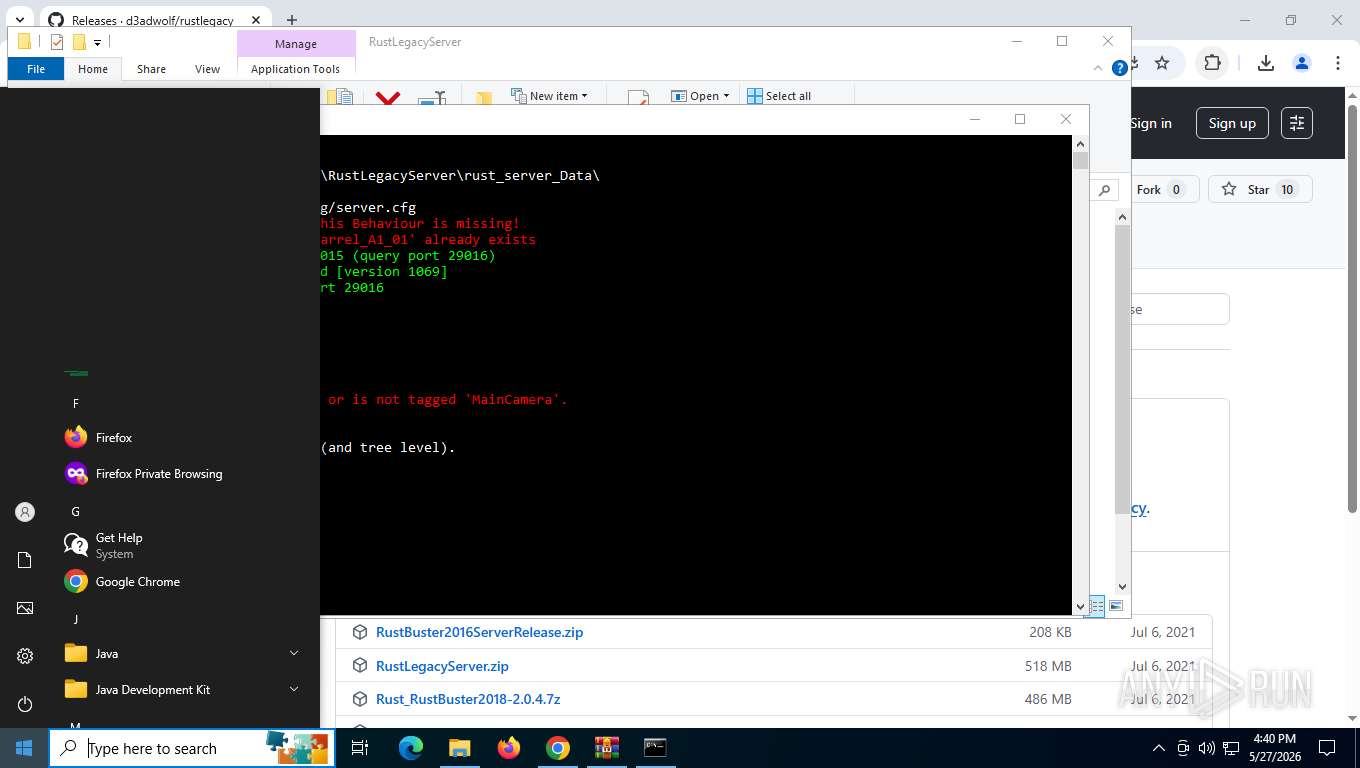Open a new Chrome tab
1360x768 pixels.
(x=292, y=20)
